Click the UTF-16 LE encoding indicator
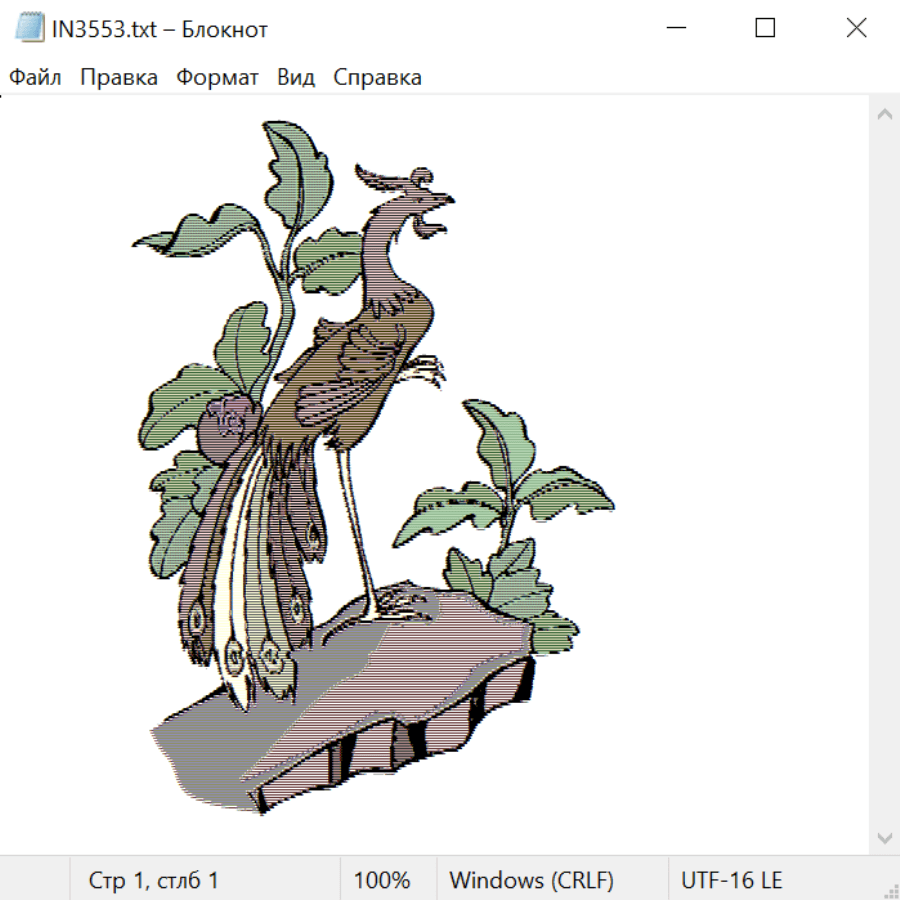This screenshot has height=900, width=900. click(732, 881)
